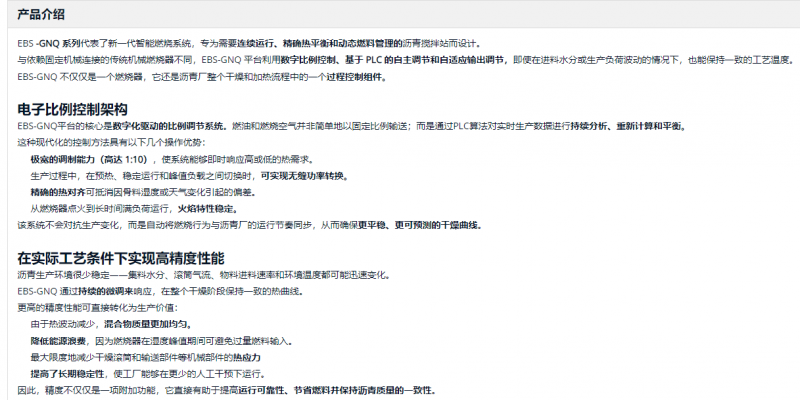Image resolution: width=800 pixels, height=400 pixels.
Task: Click the bullet about 可实现无缝功率转换
Action: coord(190,176)
